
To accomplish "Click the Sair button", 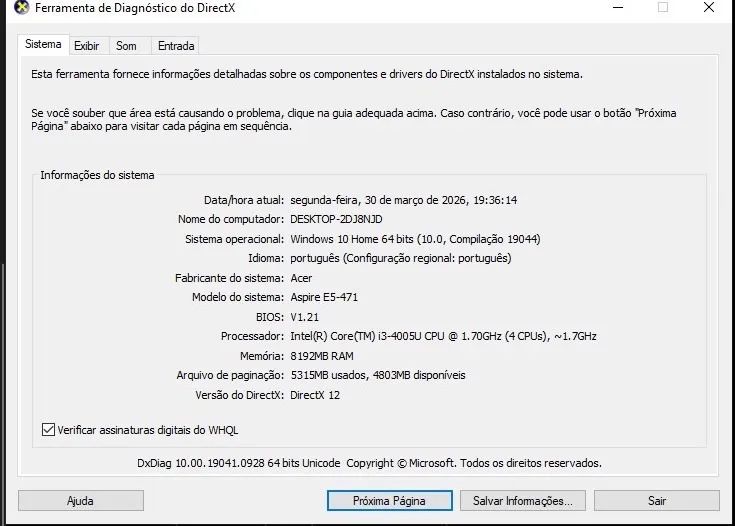I will tap(657, 501).
